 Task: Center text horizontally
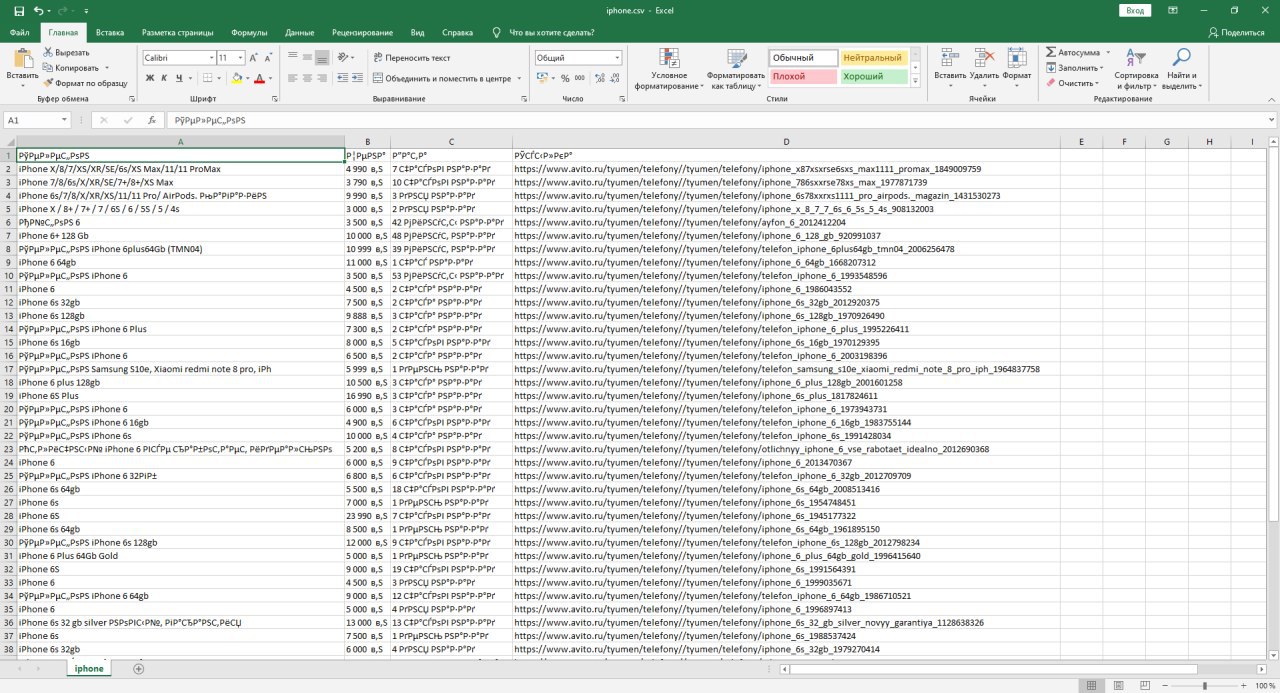[x=308, y=78]
